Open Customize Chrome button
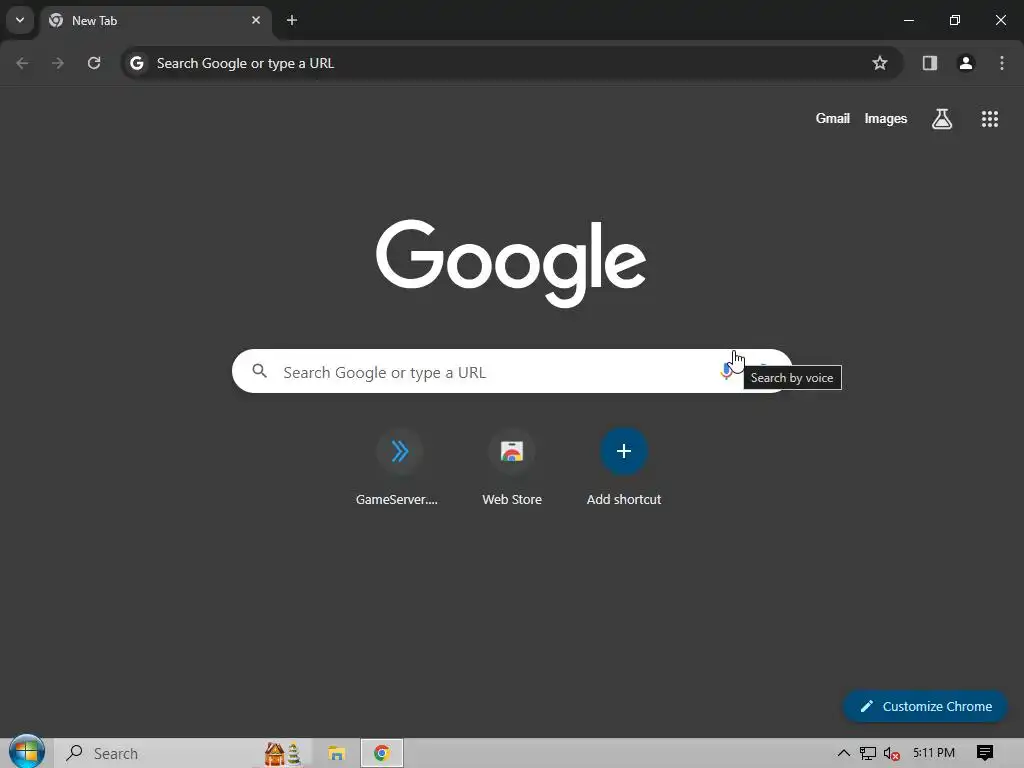This screenshot has height=768, width=1024. [x=925, y=707]
